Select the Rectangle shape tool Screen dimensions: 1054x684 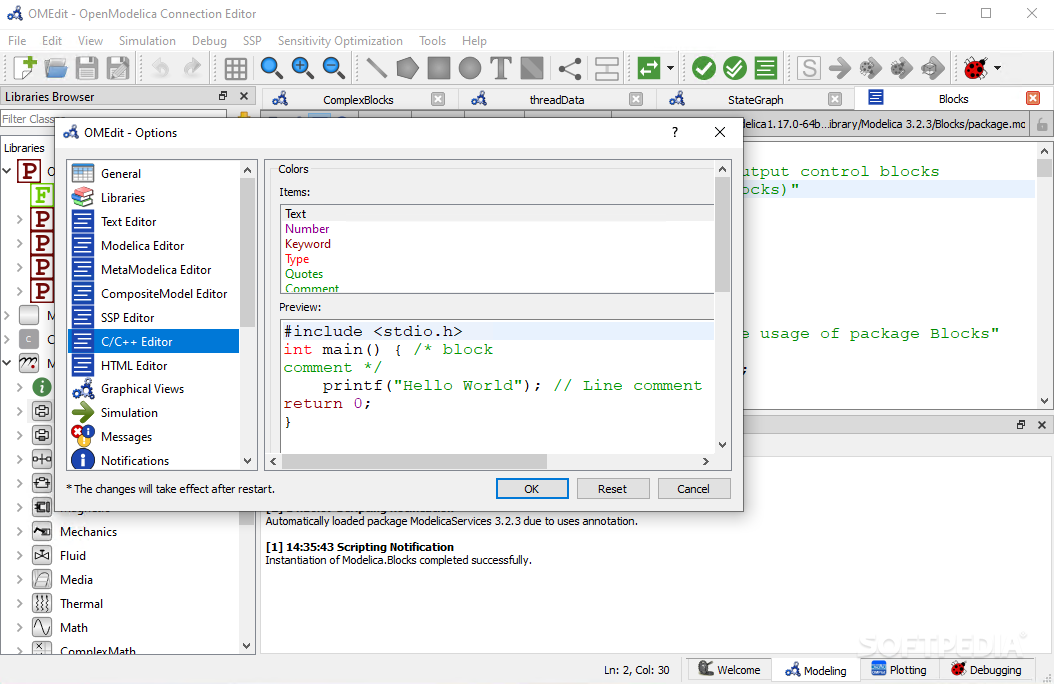click(439, 68)
